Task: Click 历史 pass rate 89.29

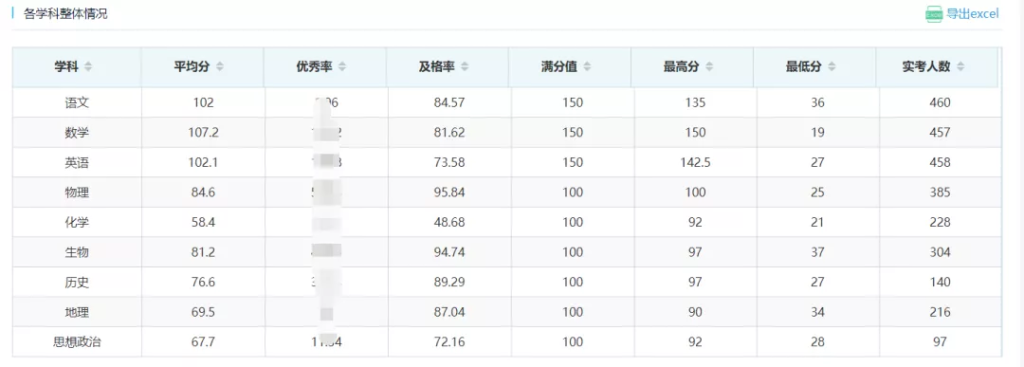Action: (x=449, y=282)
